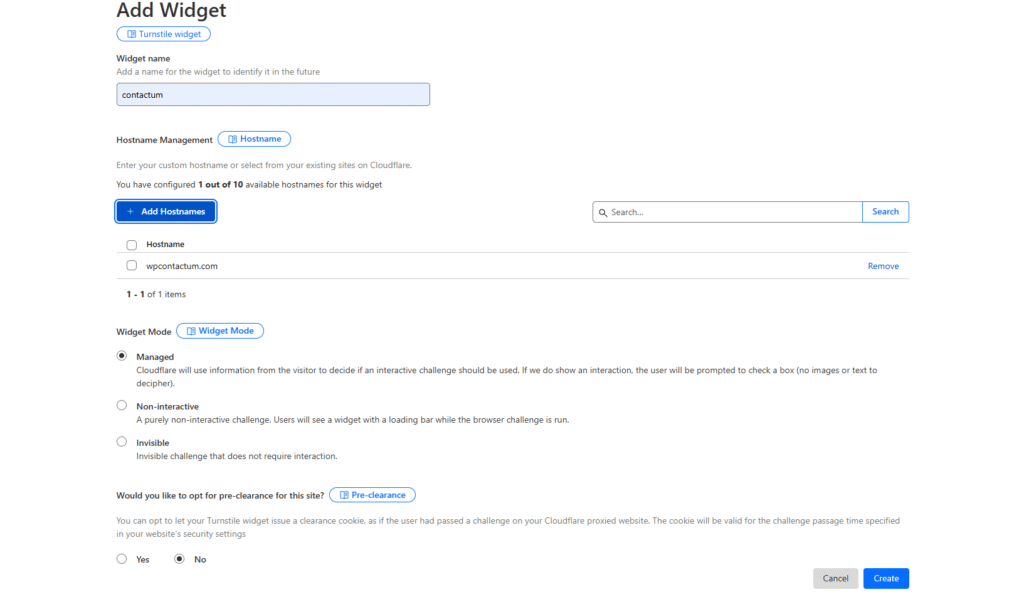Open the Pre-clearance documentation badge

(372, 495)
